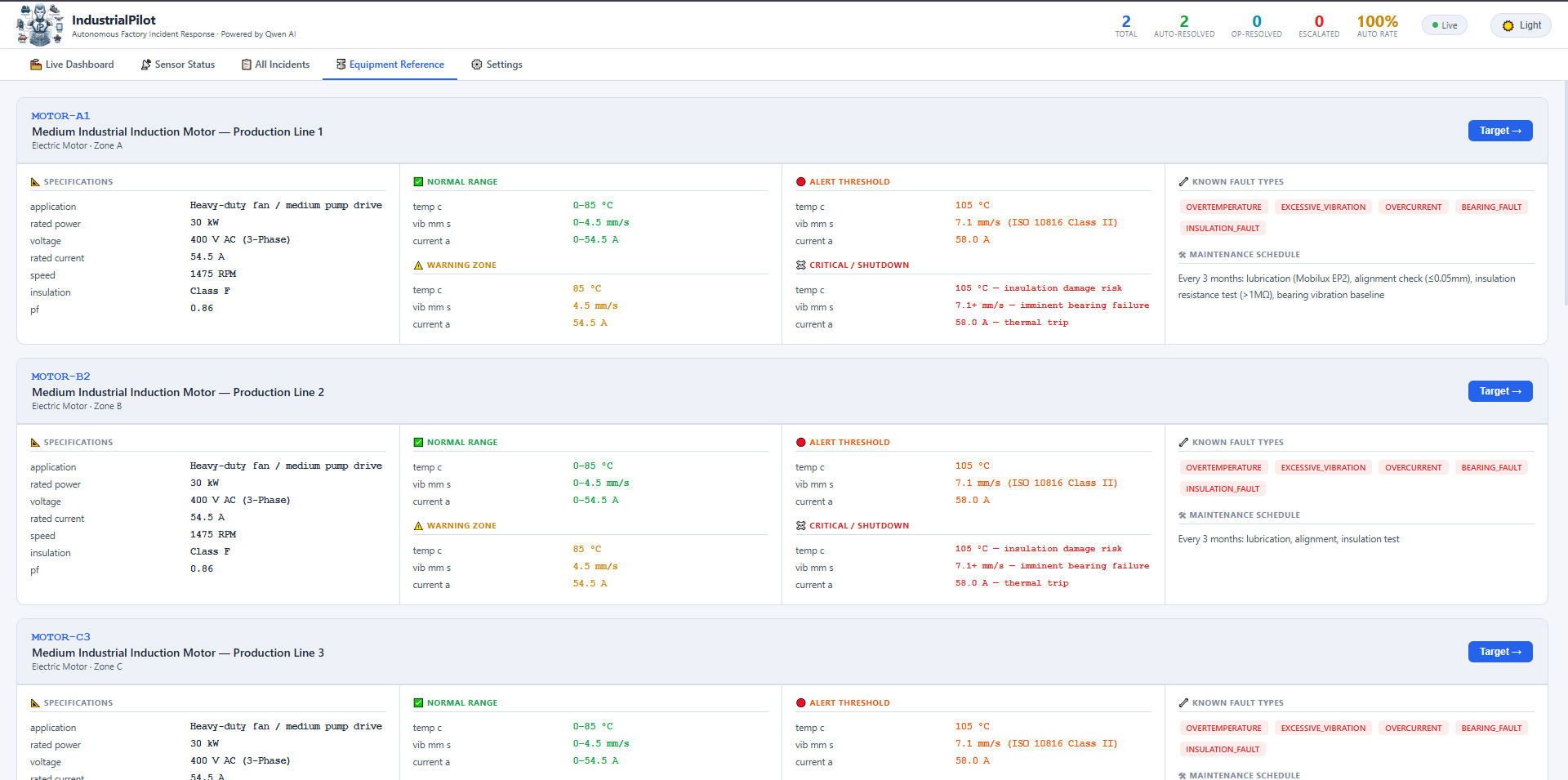This screenshot has width=1568, height=780.
Task: Toggle the Light theme button
Action: tap(1521, 25)
